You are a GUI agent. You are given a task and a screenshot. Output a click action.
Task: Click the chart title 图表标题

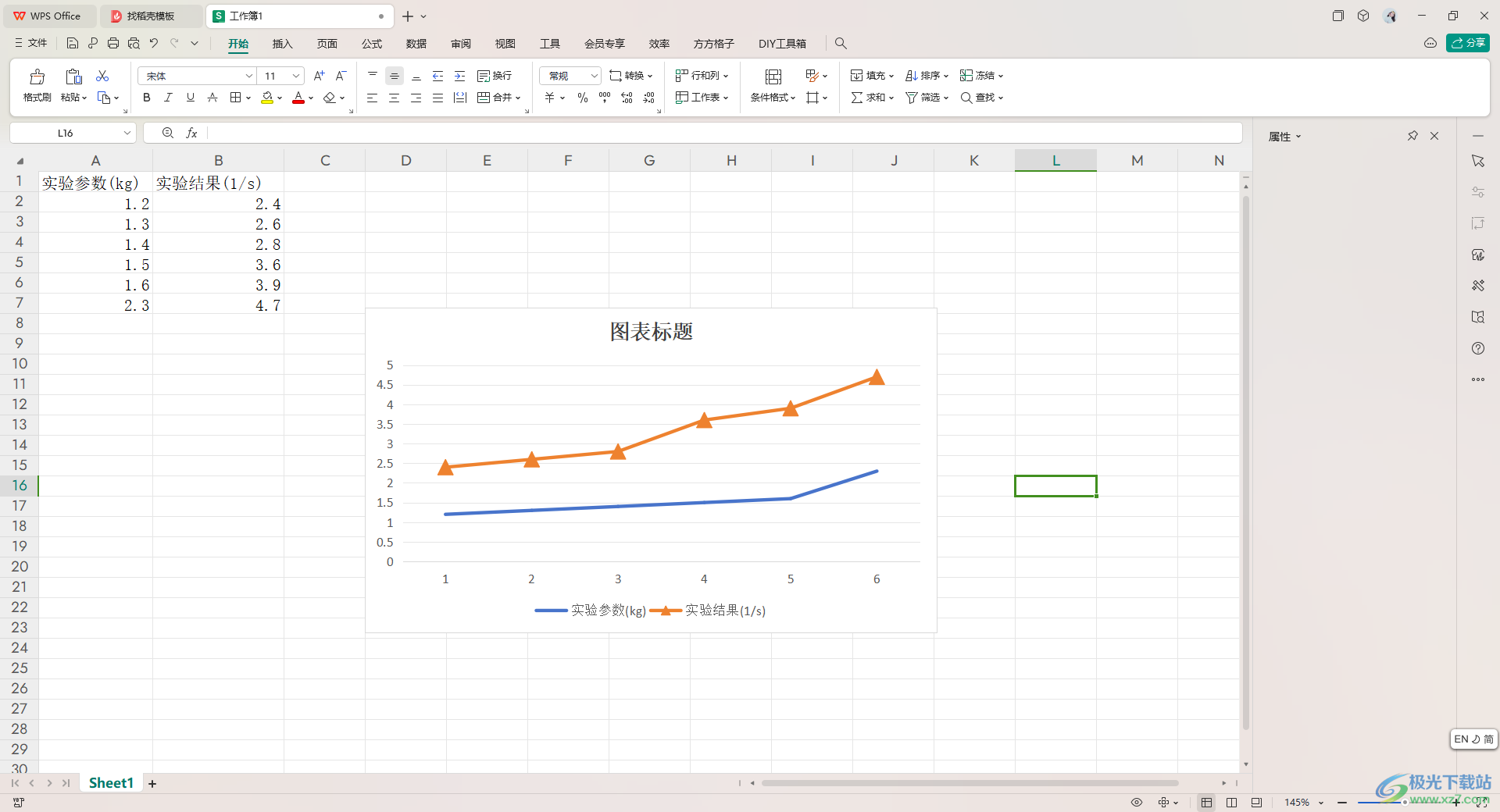(x=652, y=332)
